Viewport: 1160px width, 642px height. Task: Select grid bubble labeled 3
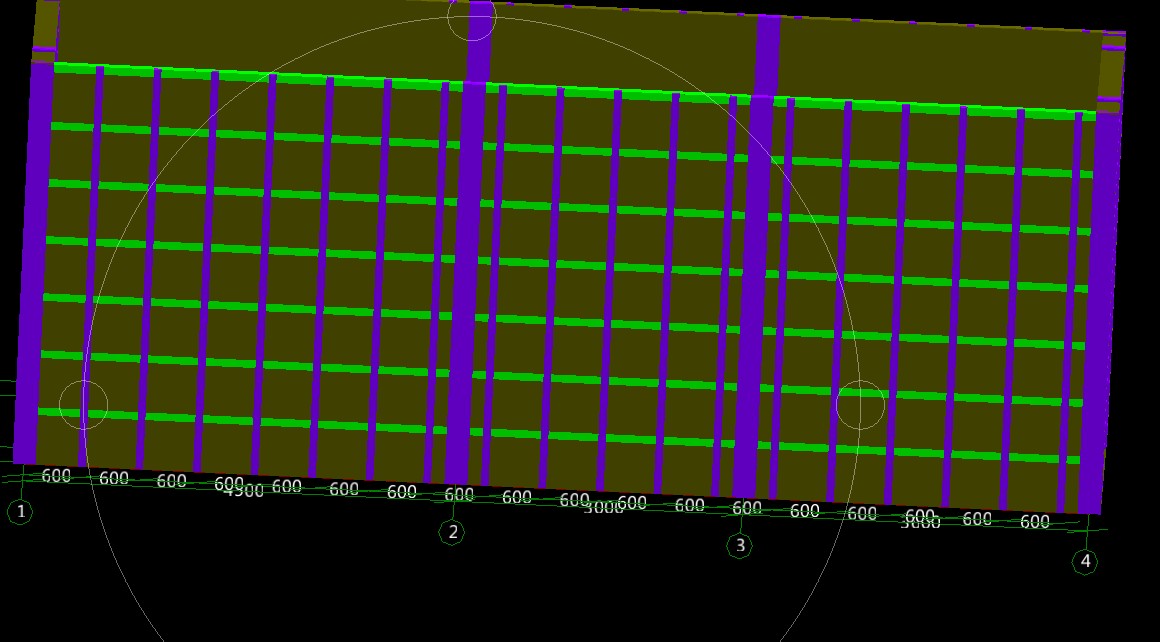point(740,546)
